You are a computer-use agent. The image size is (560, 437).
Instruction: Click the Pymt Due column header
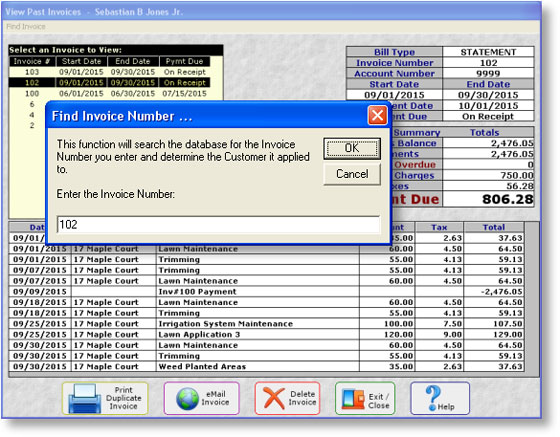(x=184, y=61)
